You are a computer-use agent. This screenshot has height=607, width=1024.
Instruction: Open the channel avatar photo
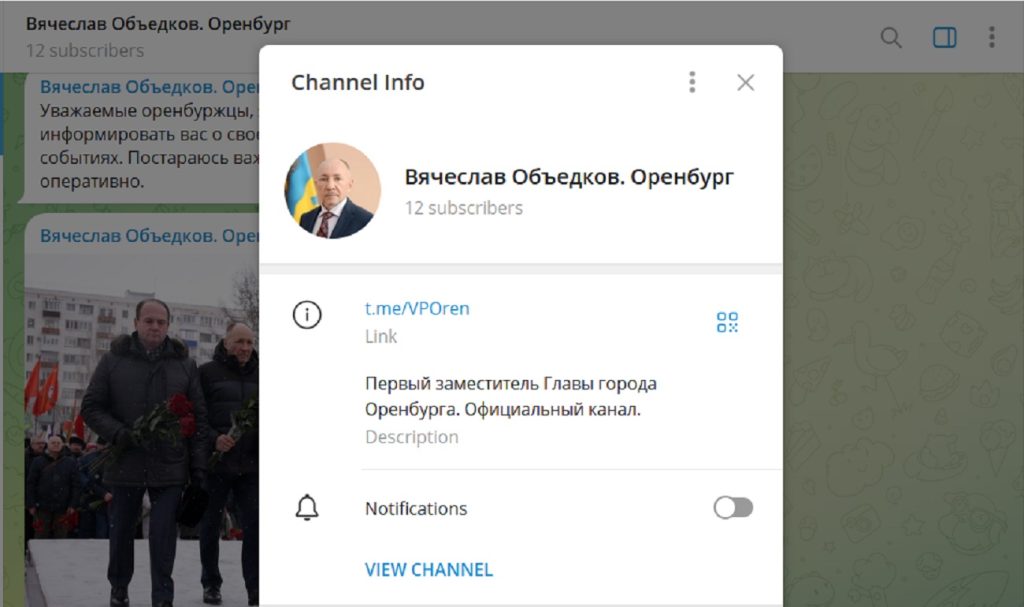(333, 191)
